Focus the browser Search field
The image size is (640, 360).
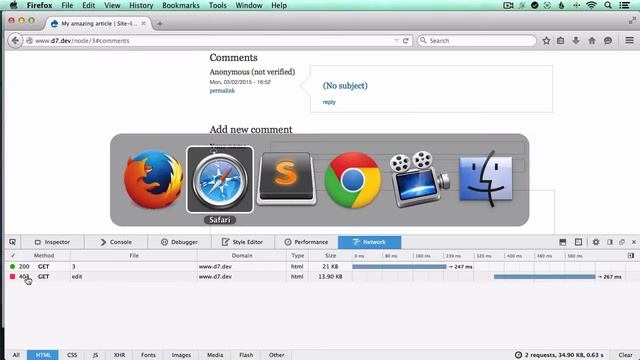(477, 40)
